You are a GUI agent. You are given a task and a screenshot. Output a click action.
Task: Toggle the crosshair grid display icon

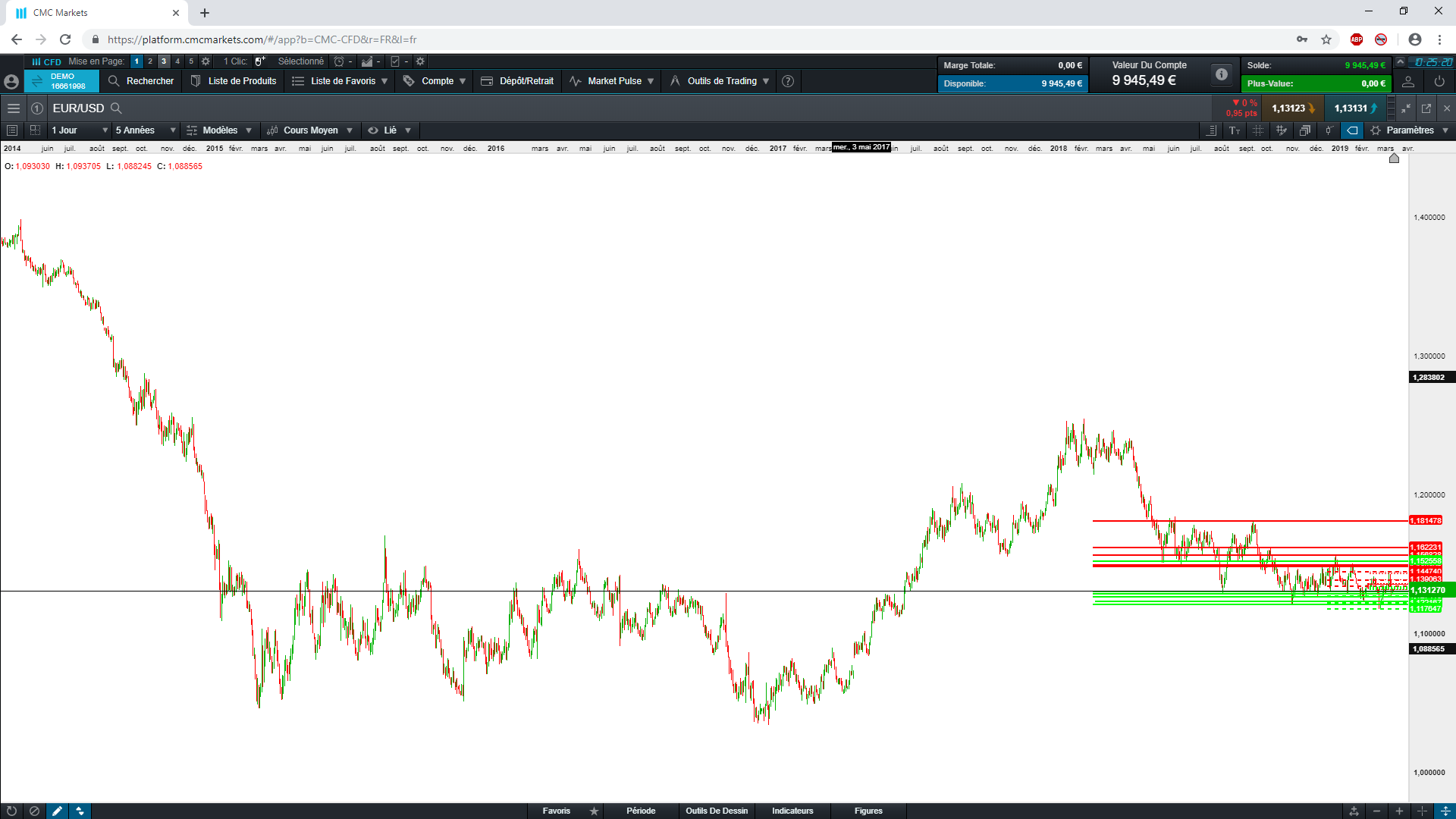1258,130
